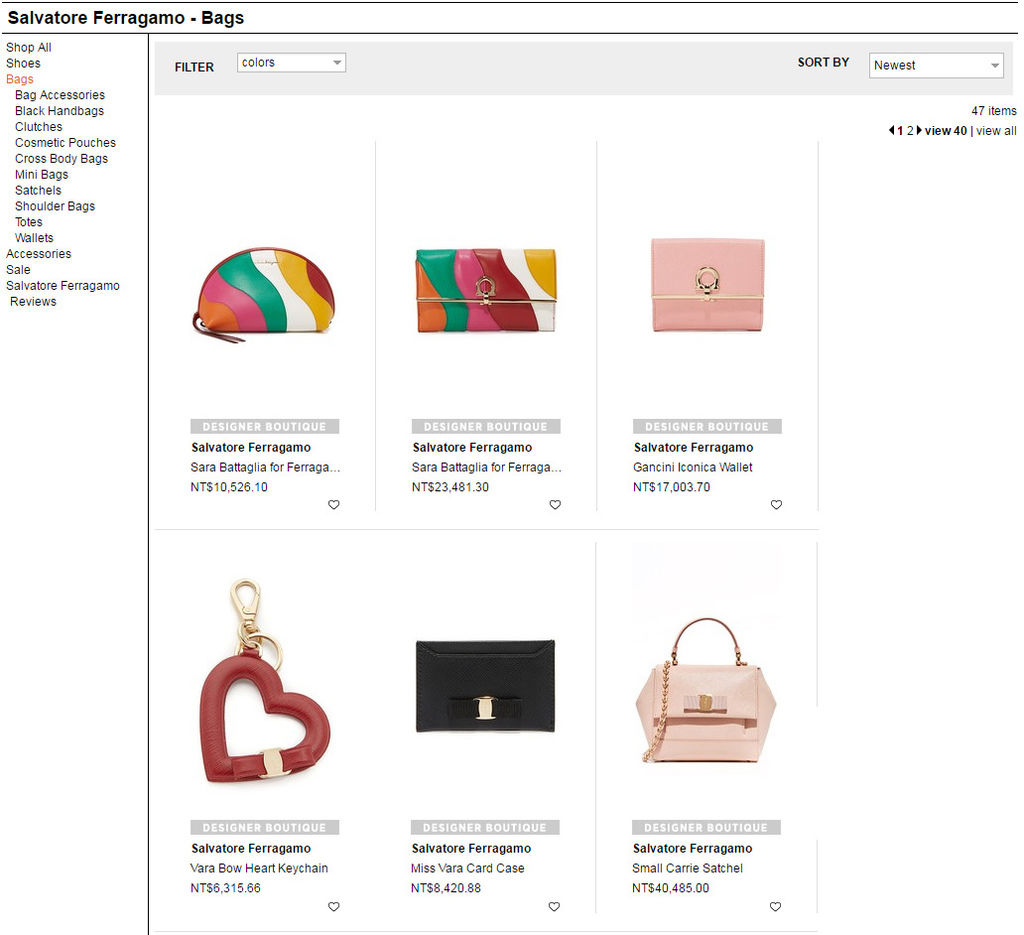Click Designer Boutique badge above Gancini wallet

coord(707,426)
